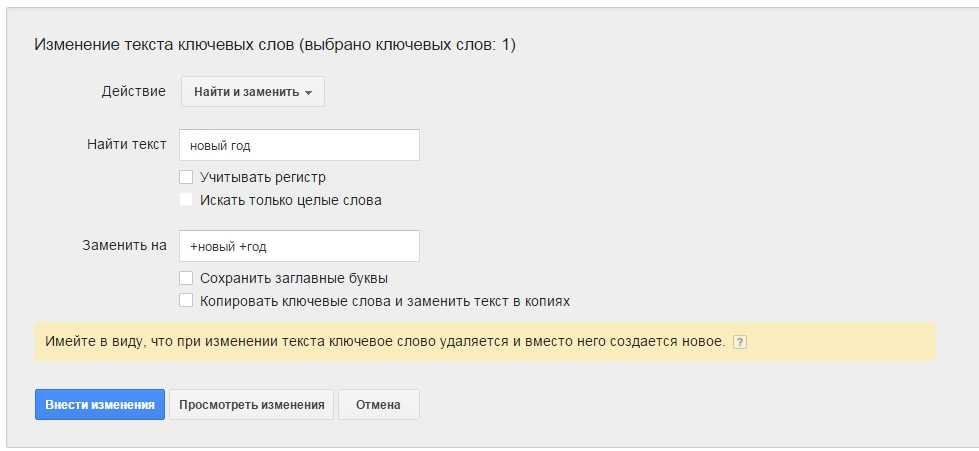Click the "Сохранить заглавные буквы" label text

coord(293,278)
